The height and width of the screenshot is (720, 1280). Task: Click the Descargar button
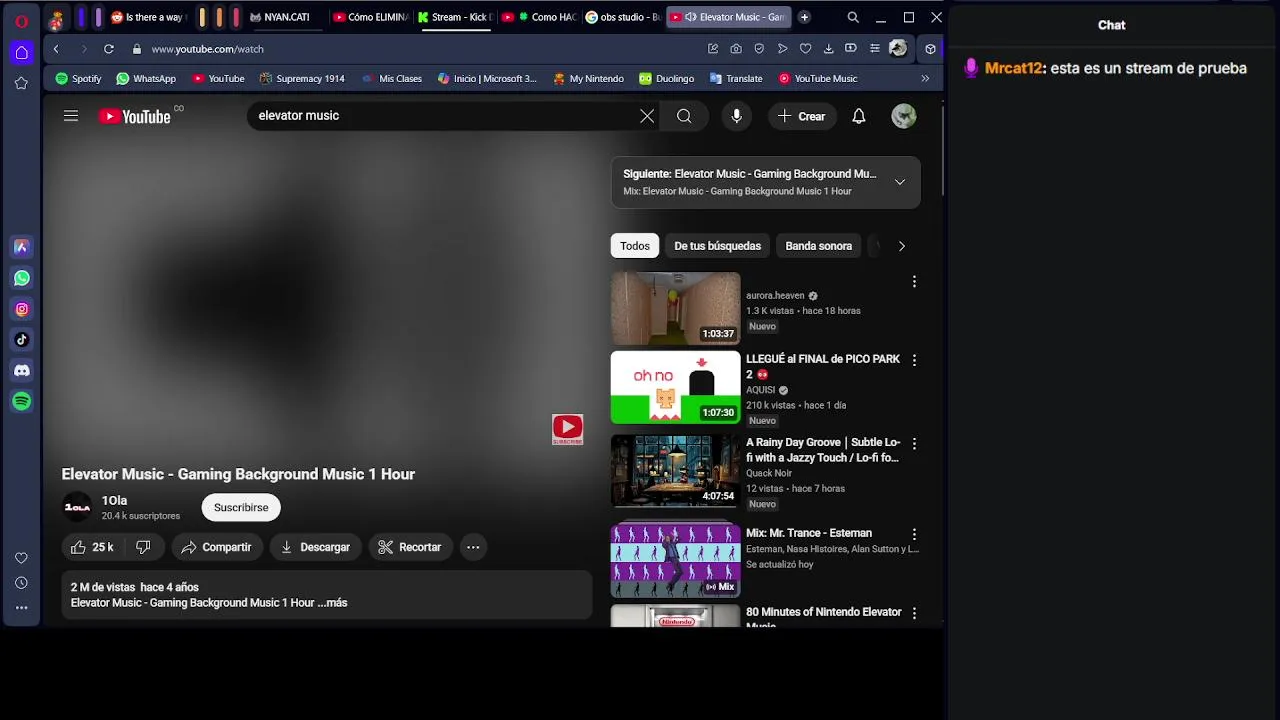[x=315, y=547]
